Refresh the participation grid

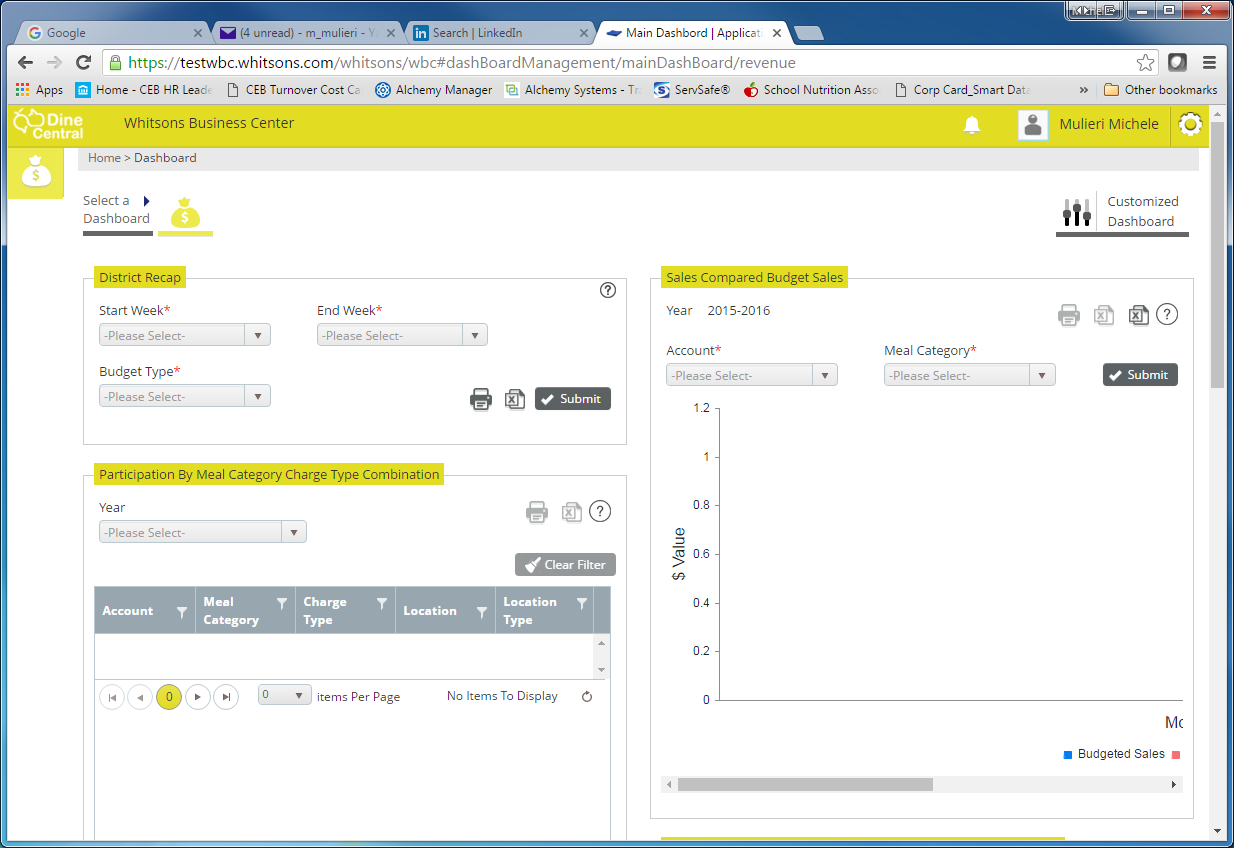pos(587,697)
